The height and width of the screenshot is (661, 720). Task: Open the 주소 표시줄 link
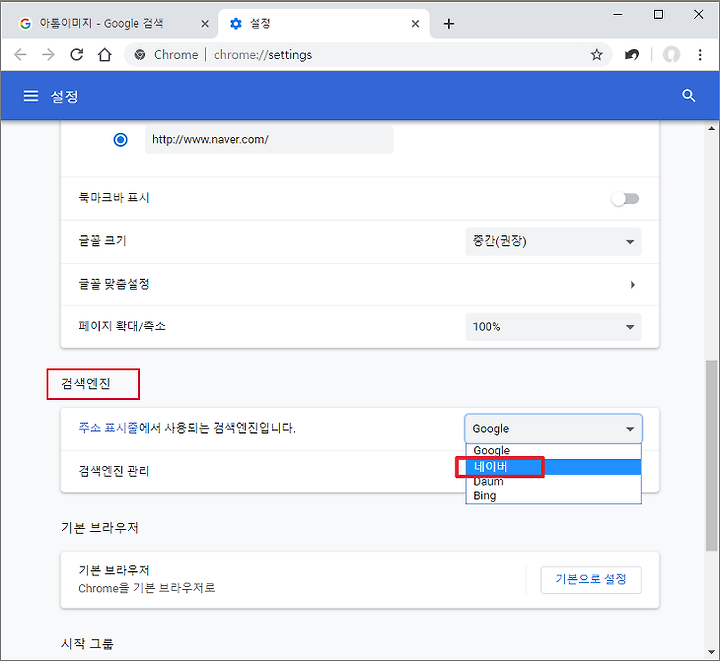coord(108,428)
